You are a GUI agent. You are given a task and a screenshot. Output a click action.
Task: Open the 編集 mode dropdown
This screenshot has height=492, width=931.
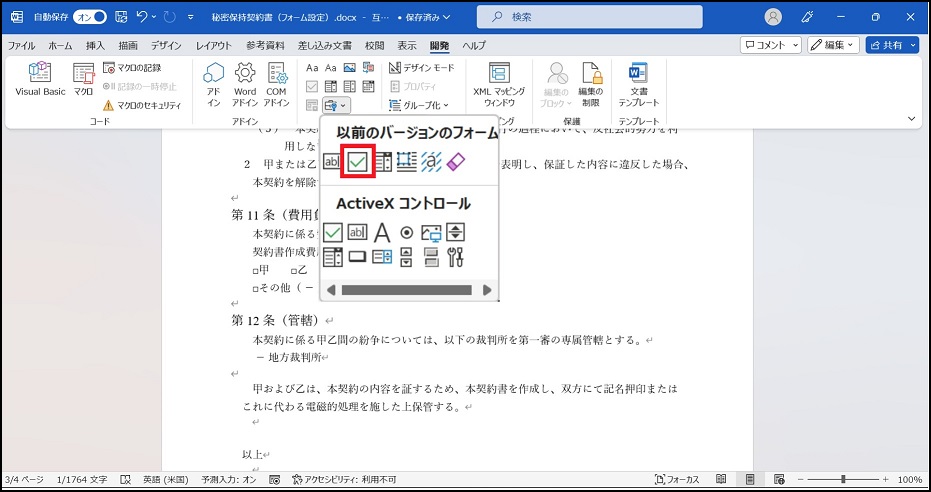(834, 45)
